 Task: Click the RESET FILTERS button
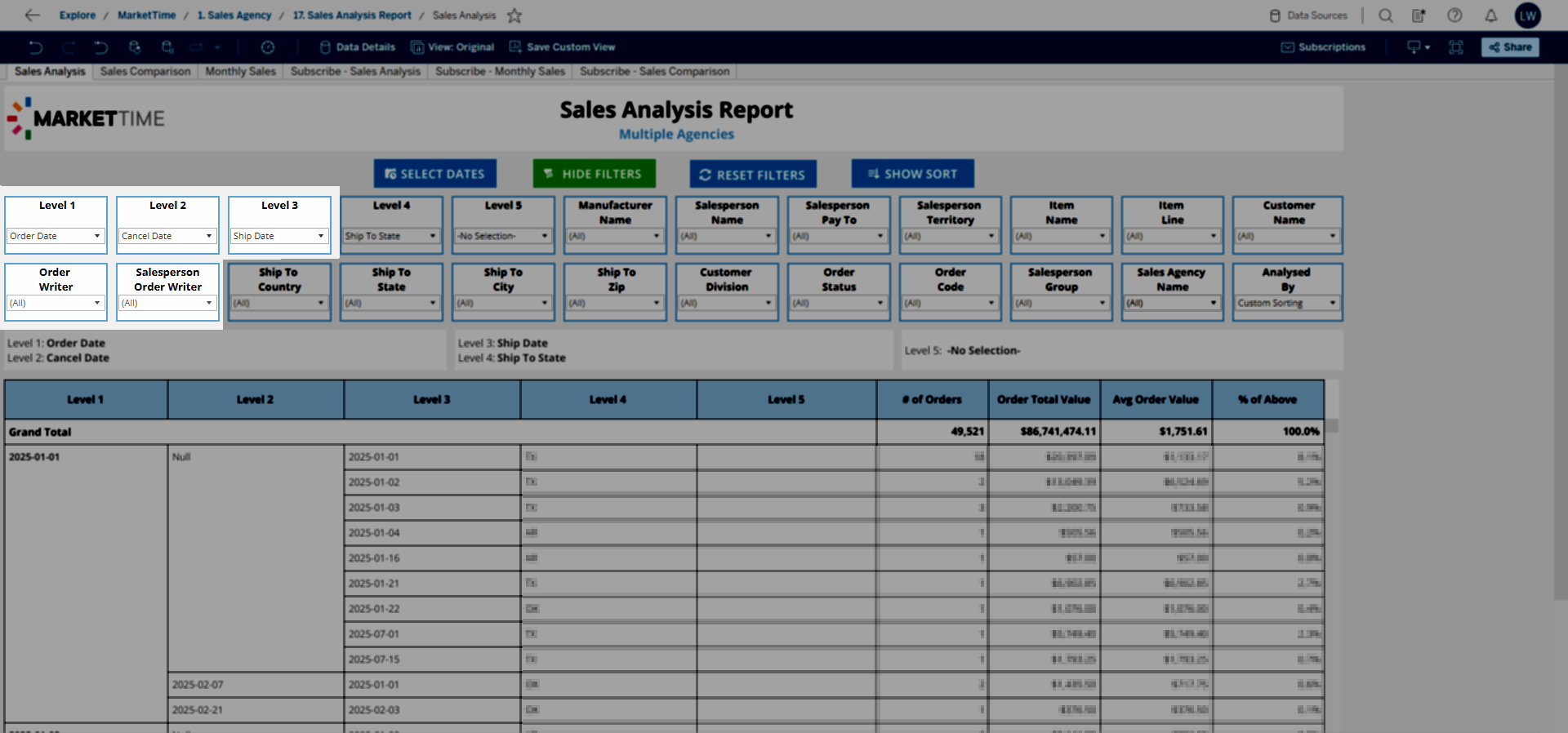click(753, 175)
